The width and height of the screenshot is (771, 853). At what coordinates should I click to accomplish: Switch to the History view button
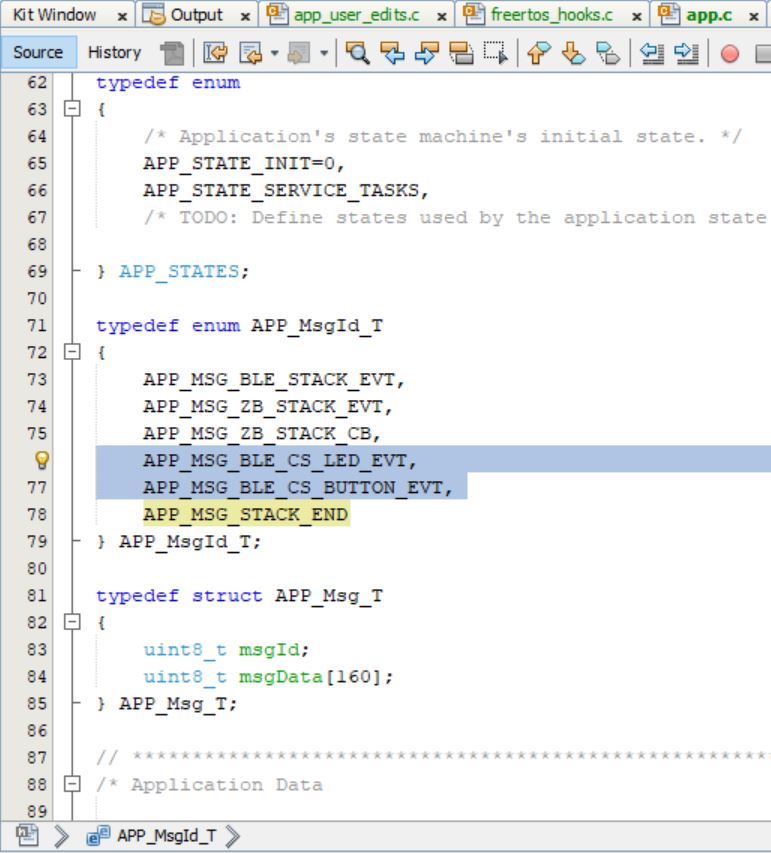click(114, 52)
